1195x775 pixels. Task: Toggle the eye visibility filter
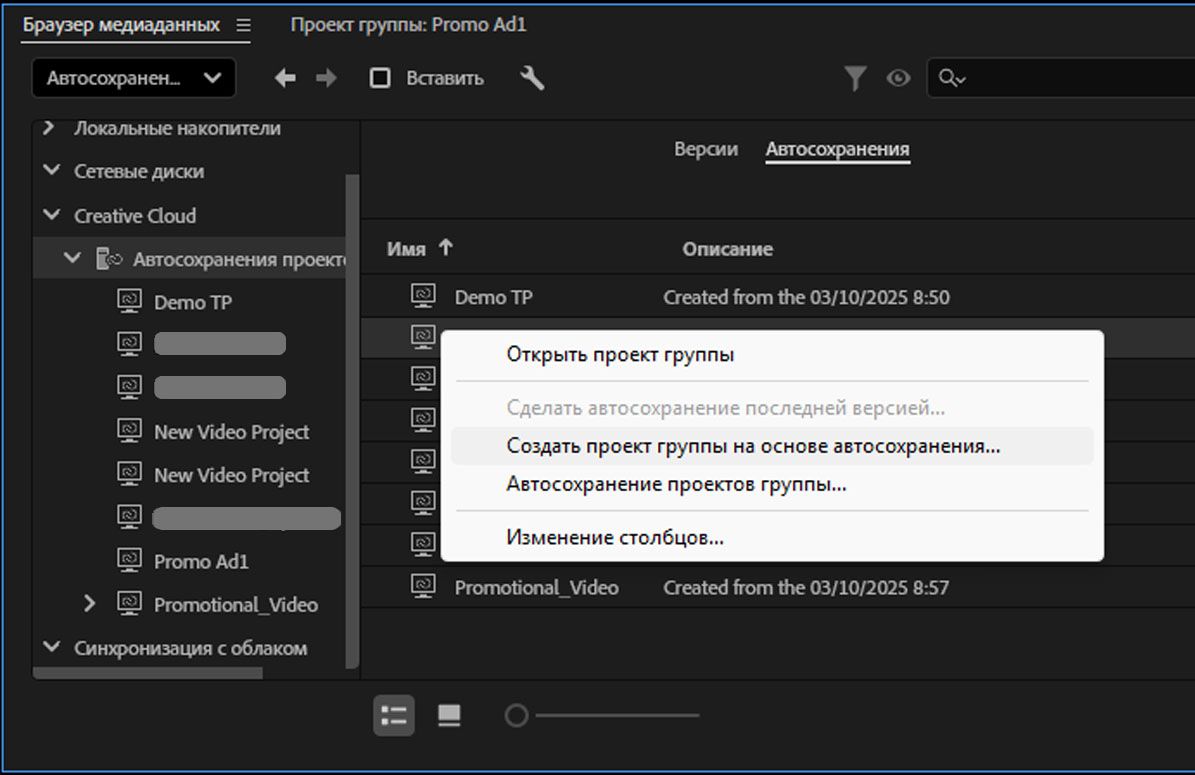click(x=898, y=78)
